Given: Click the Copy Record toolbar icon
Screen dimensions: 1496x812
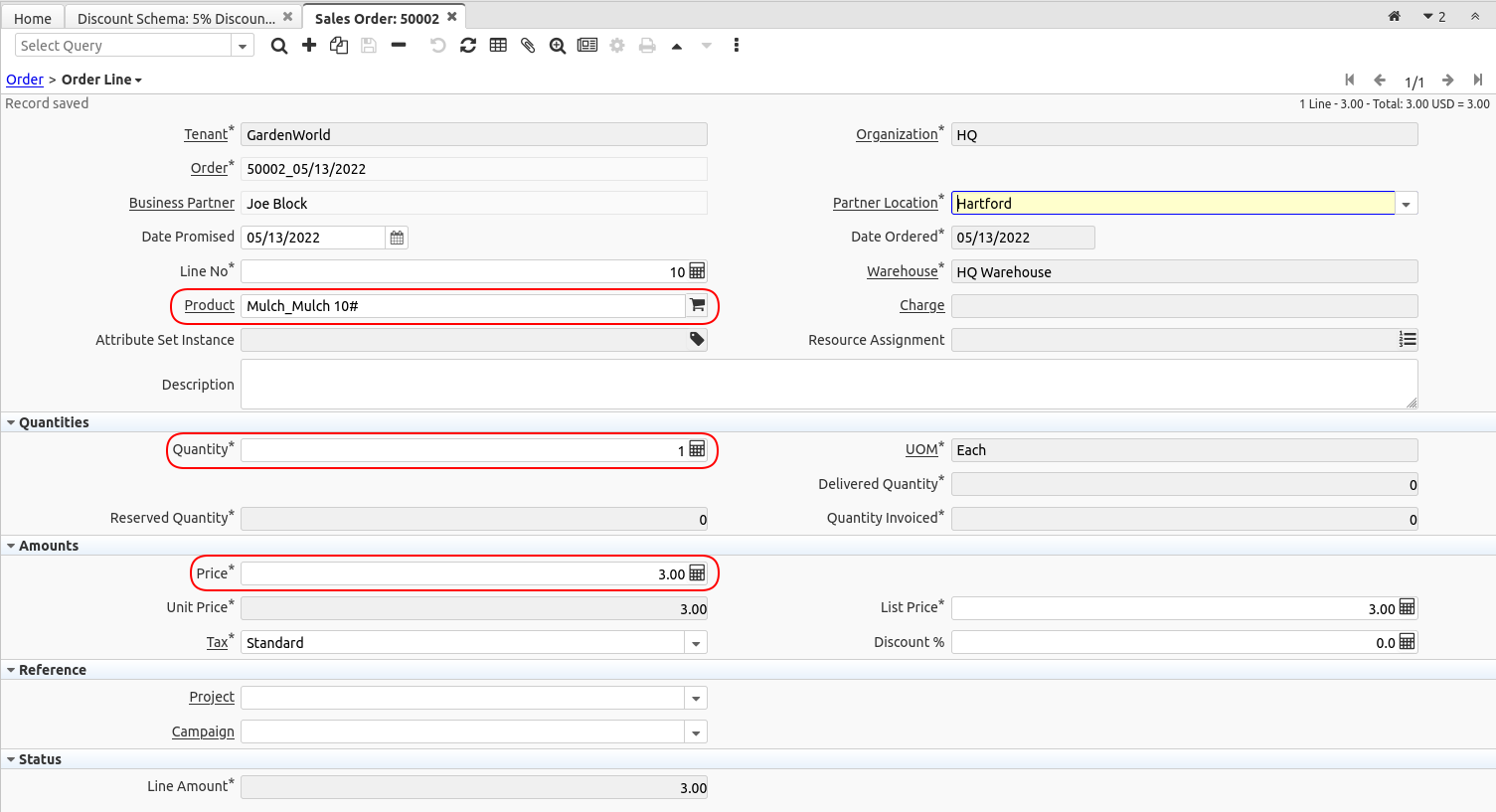Looking at the screenshot, I should tap(339, 46).
